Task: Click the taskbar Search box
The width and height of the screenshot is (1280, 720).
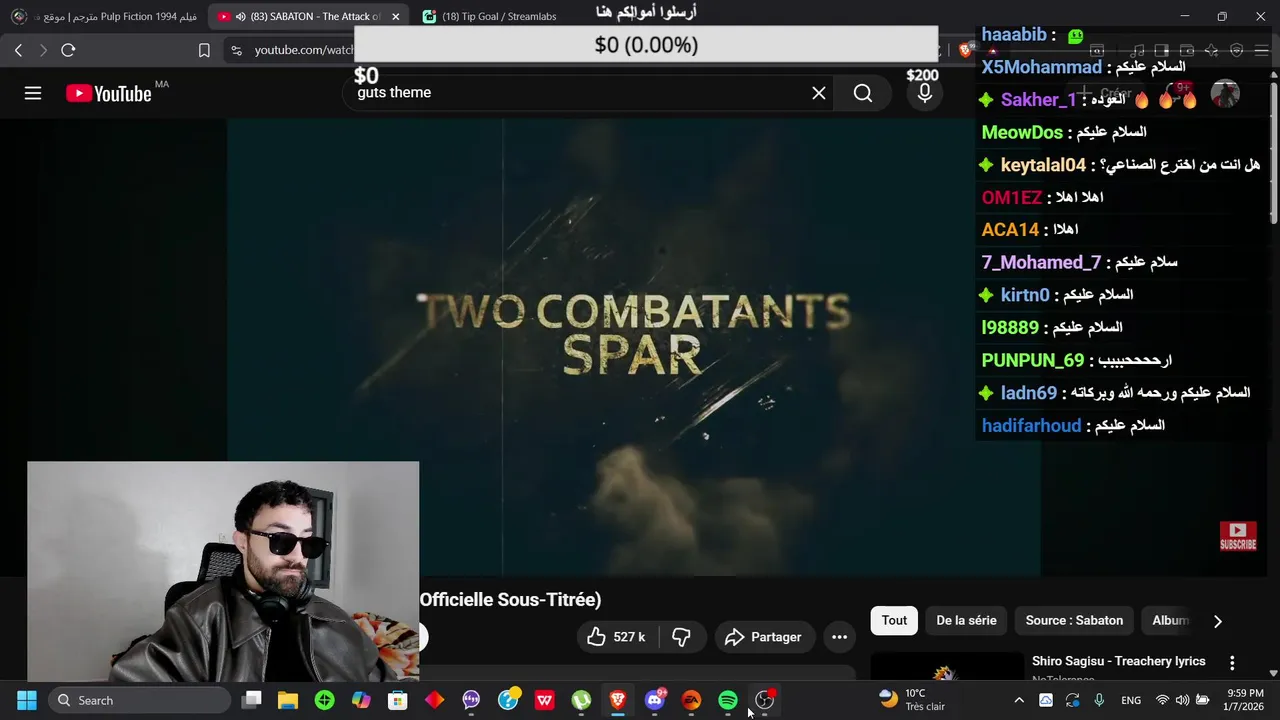Action: tap(140, 700)
